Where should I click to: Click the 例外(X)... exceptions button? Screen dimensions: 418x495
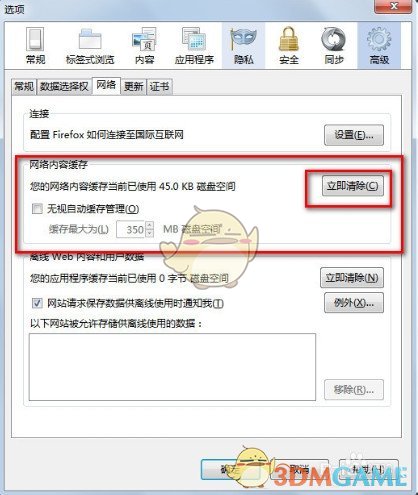coord(354,303)
